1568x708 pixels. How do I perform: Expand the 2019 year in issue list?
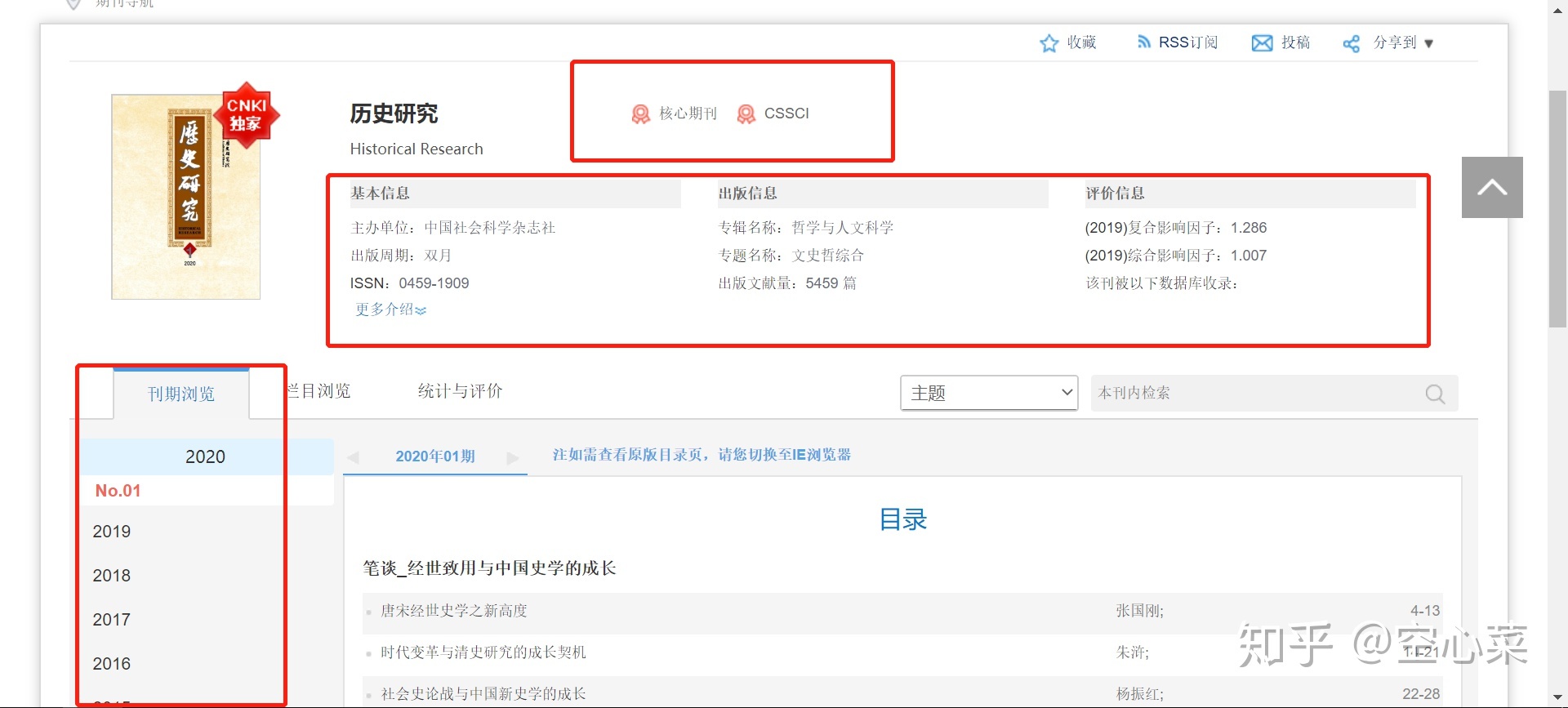tap(112, 532)
